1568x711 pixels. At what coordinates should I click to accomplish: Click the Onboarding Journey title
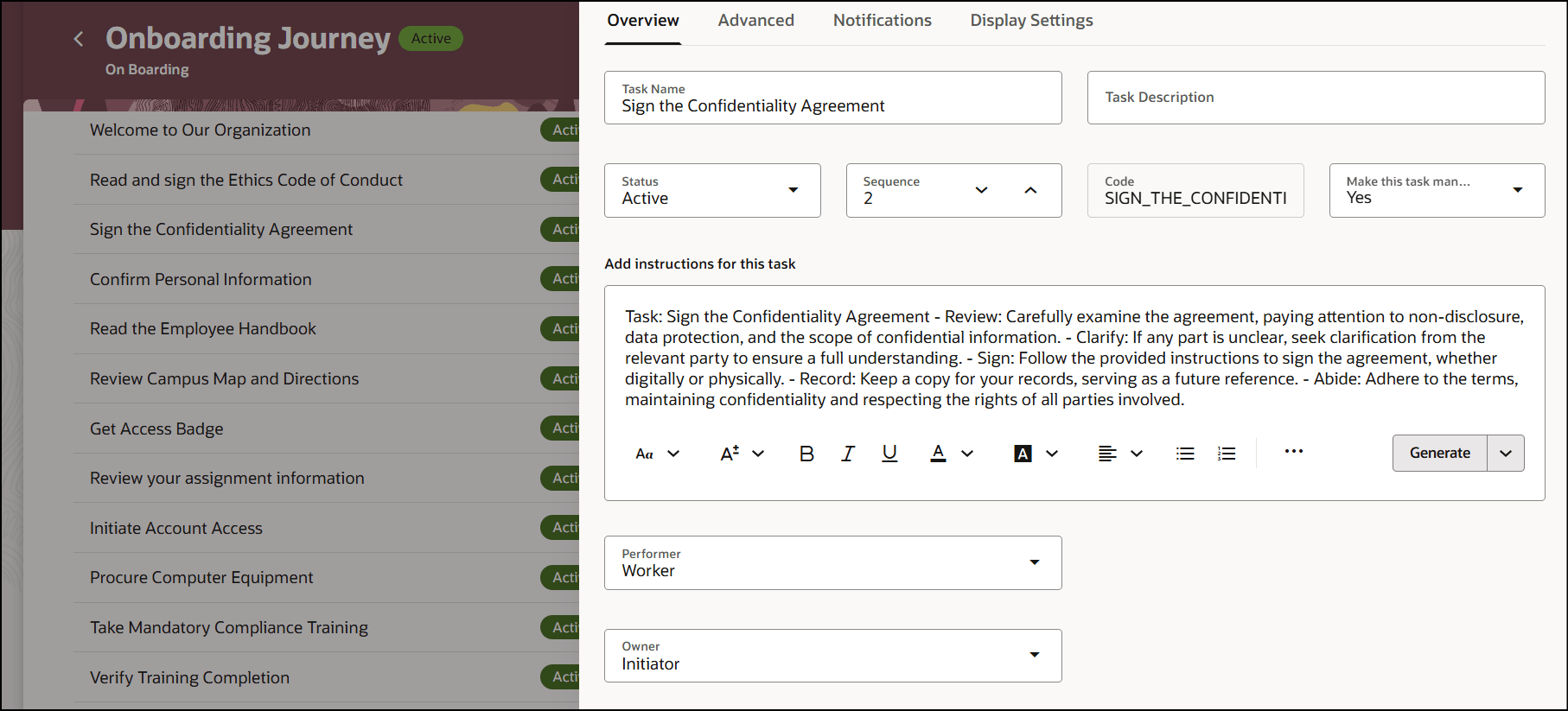point(248,38)
